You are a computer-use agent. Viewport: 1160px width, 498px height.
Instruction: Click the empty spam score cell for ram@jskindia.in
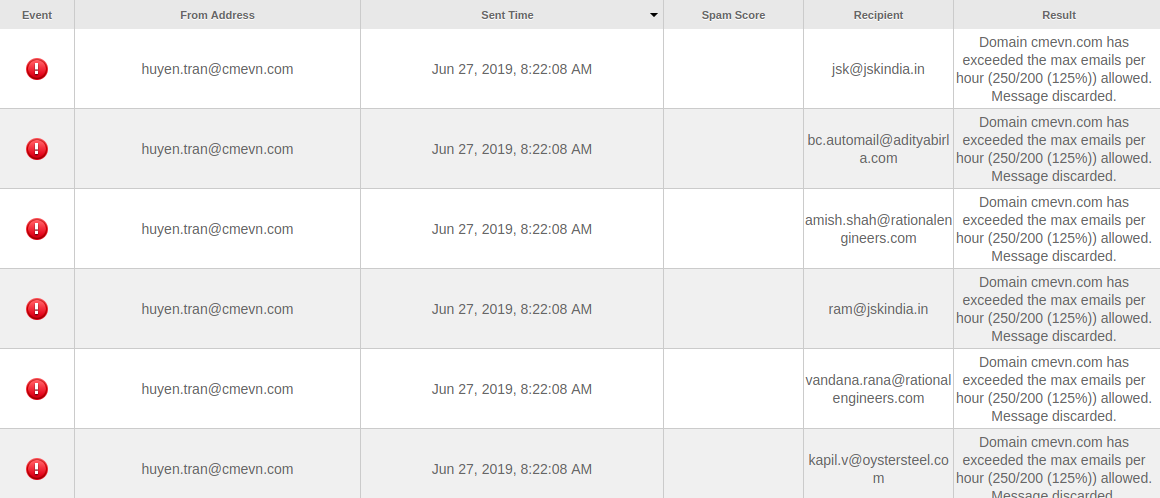point(733,309)
